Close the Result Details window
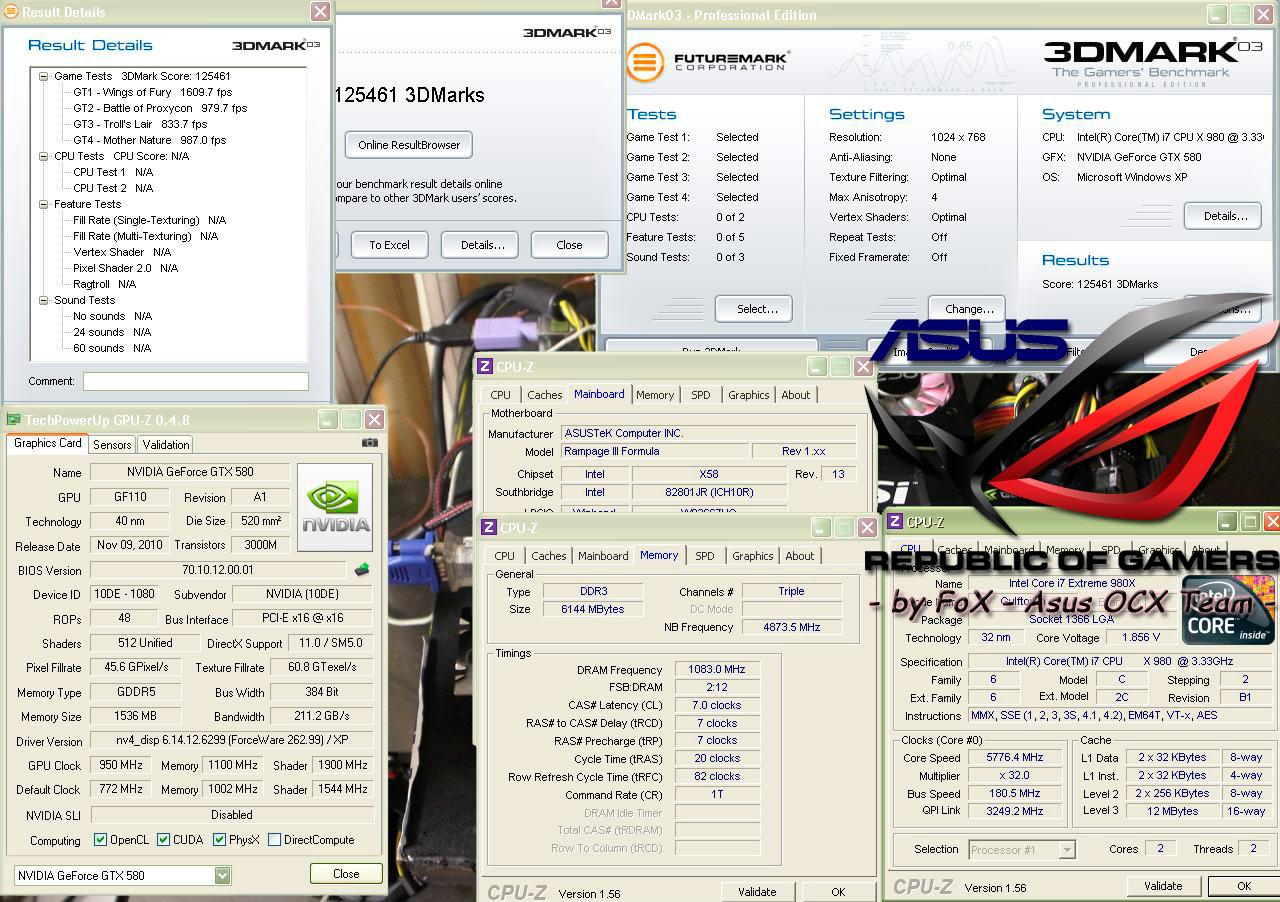Image resolution: width=1280 pixels, height=902 pixels. (x=320, y=11)
